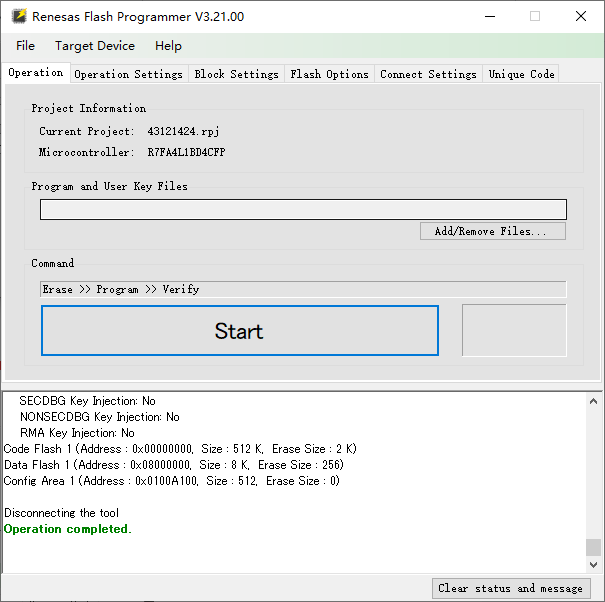Open the Unique Code tab
The image size is (605, 602).
(521, 74)
